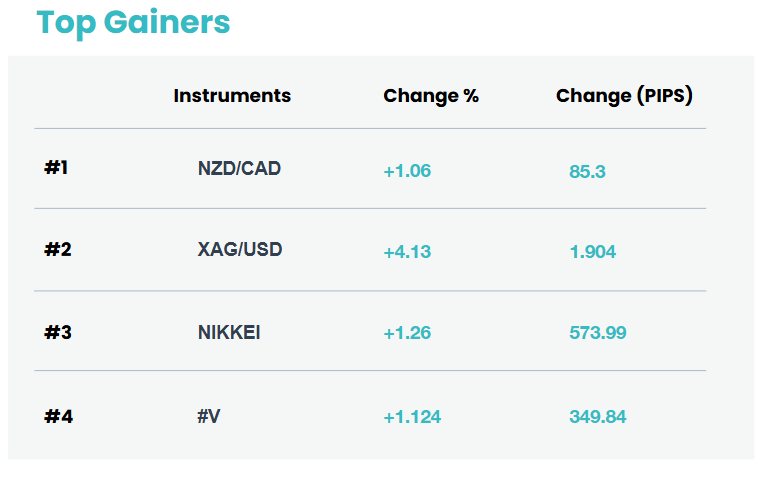Select the Change % column header
This screenshot has height=483, width=778.
click(431, 96)
